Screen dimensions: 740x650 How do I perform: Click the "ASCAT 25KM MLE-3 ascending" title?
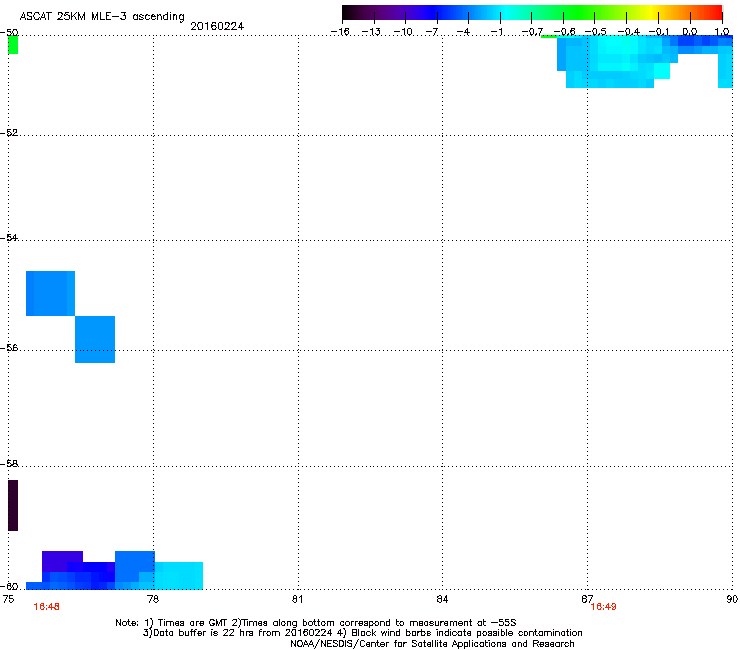pos(102,17)
